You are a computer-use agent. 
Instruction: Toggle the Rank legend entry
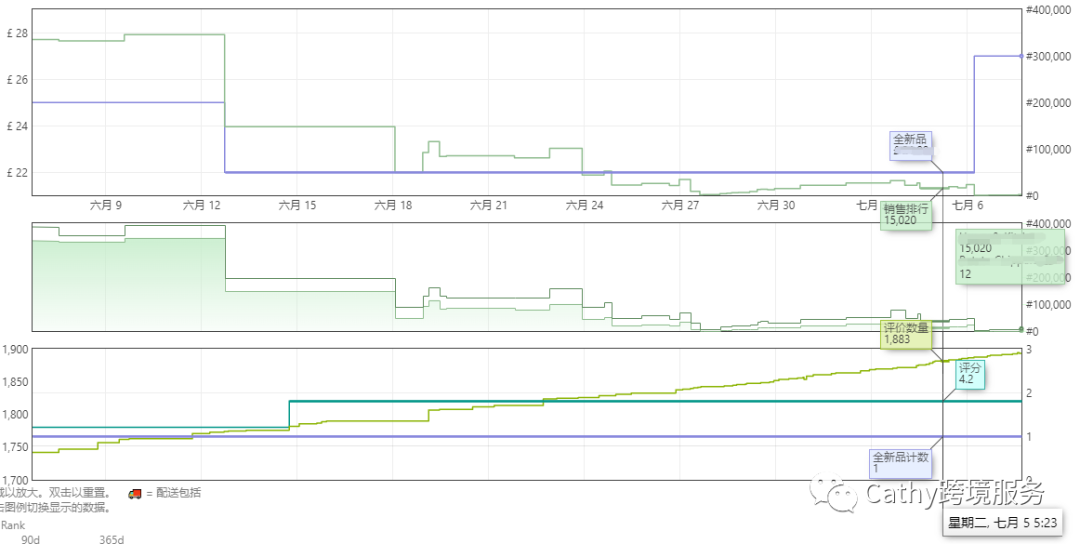coord(12,525)
